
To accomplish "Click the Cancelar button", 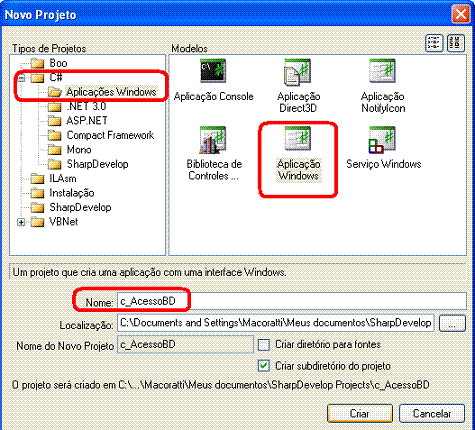I will [432, 413].
